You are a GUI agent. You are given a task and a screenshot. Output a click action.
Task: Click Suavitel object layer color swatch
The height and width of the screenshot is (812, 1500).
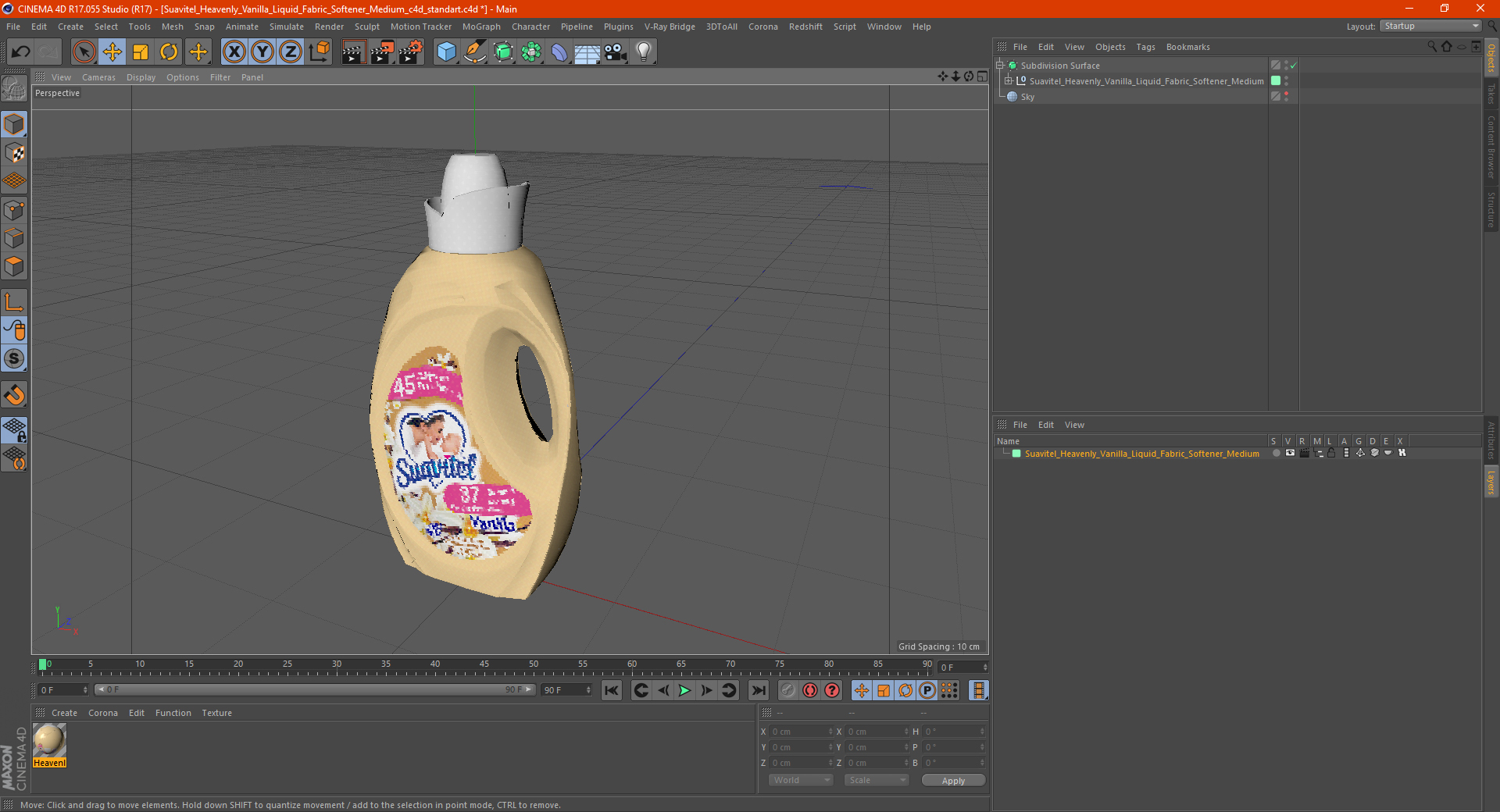click(1276, 80)
